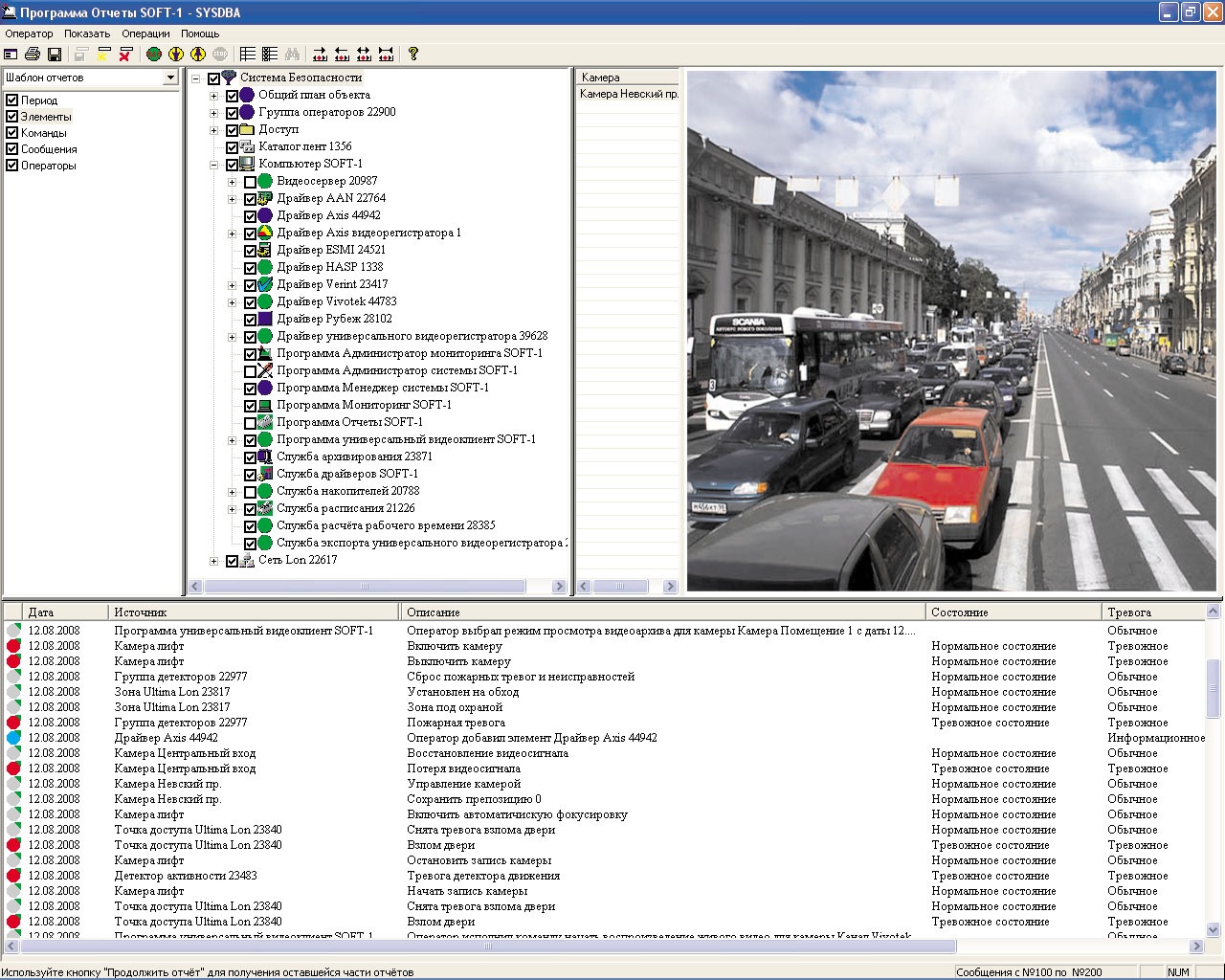This screenshot has height=980, width=1225.
Task: Uncheck the Период checkbox
Action: point(12,100)
